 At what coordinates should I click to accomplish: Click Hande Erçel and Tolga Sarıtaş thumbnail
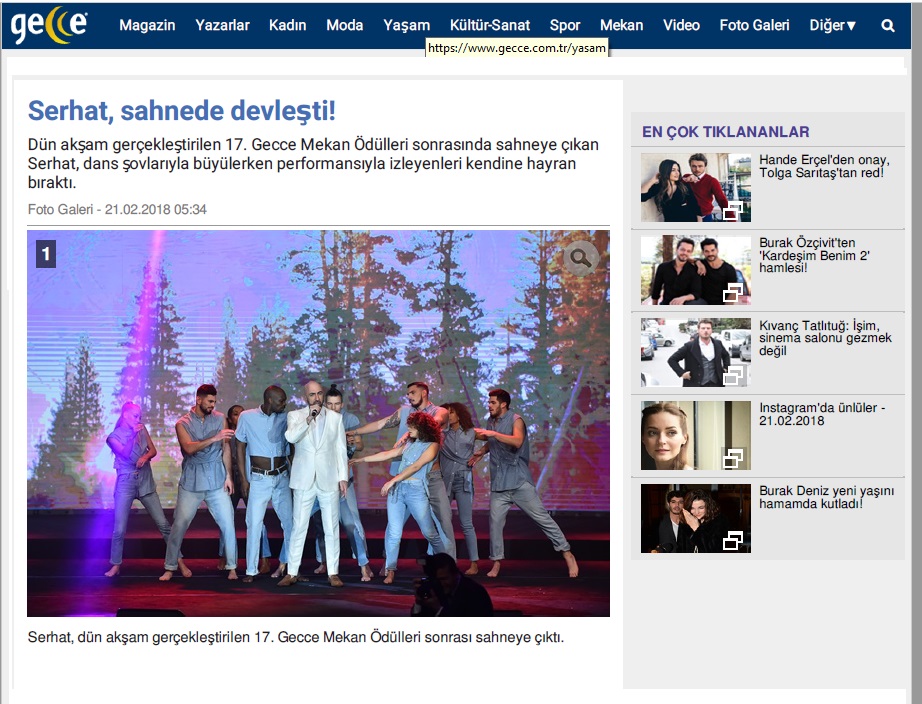696,188
